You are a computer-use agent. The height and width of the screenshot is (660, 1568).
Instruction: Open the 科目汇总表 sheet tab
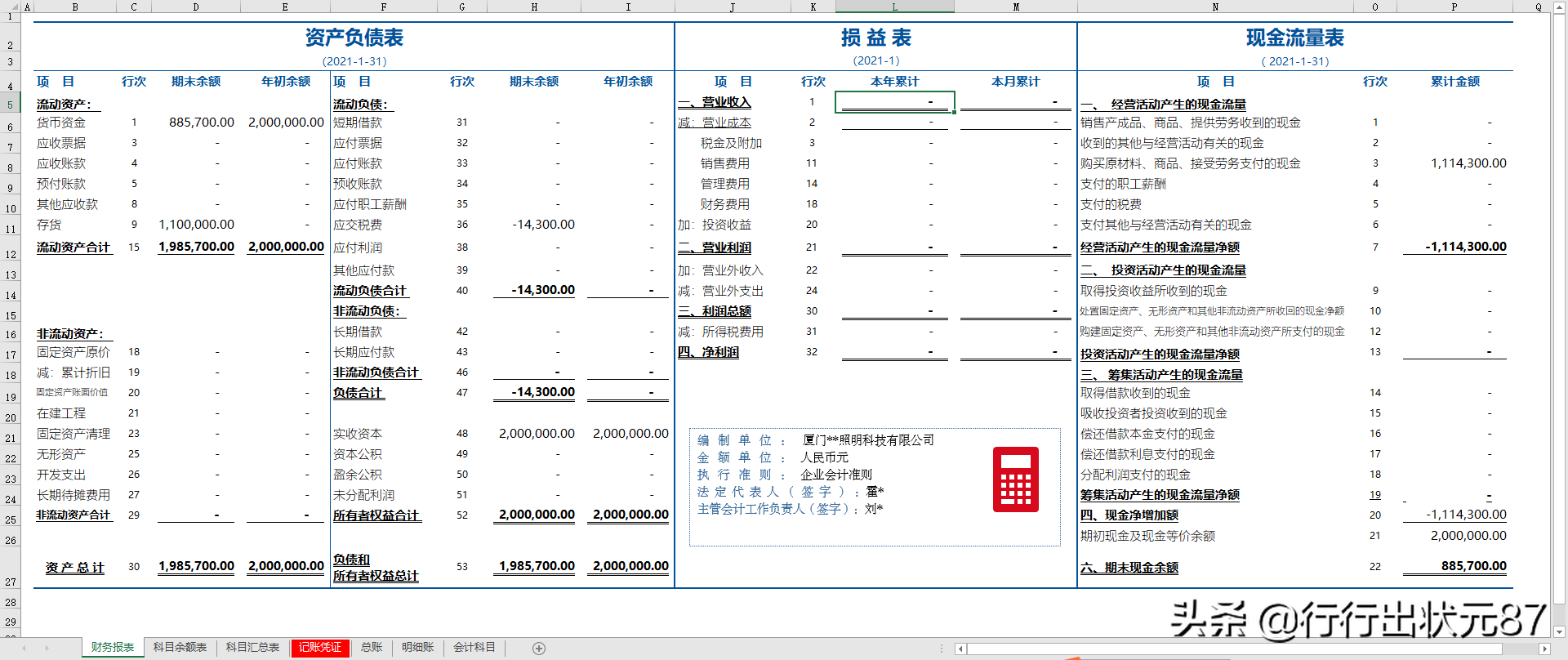pyautogui.click(x=252, y=648)
